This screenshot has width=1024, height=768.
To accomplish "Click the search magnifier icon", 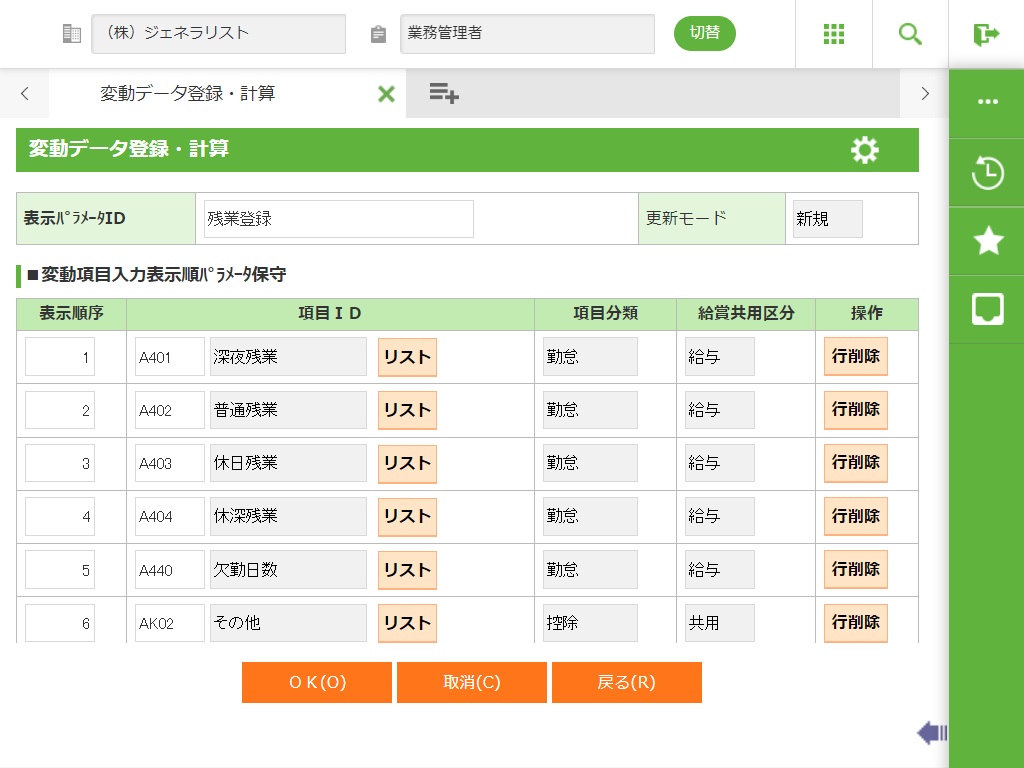I will pyautogui.click(x=910, y=34).
